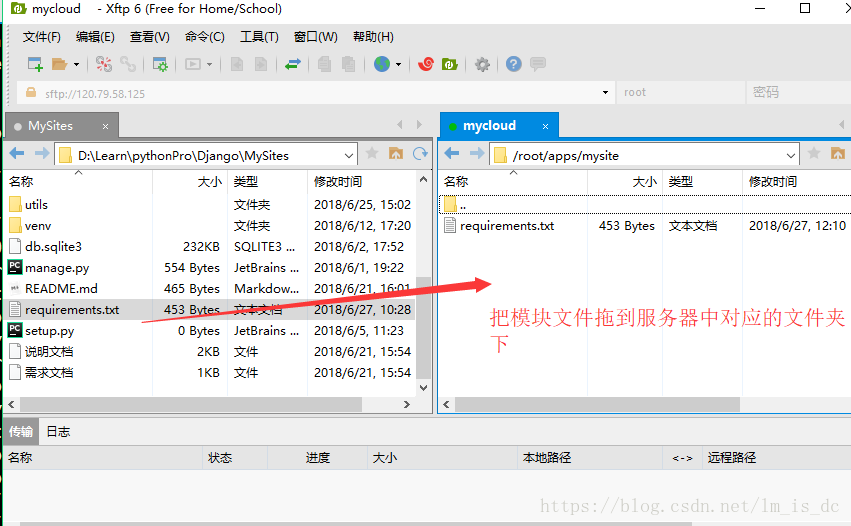Open the 帮助(H) menu
Viewport: 851px width, 526px height.
tap(373, 37)
